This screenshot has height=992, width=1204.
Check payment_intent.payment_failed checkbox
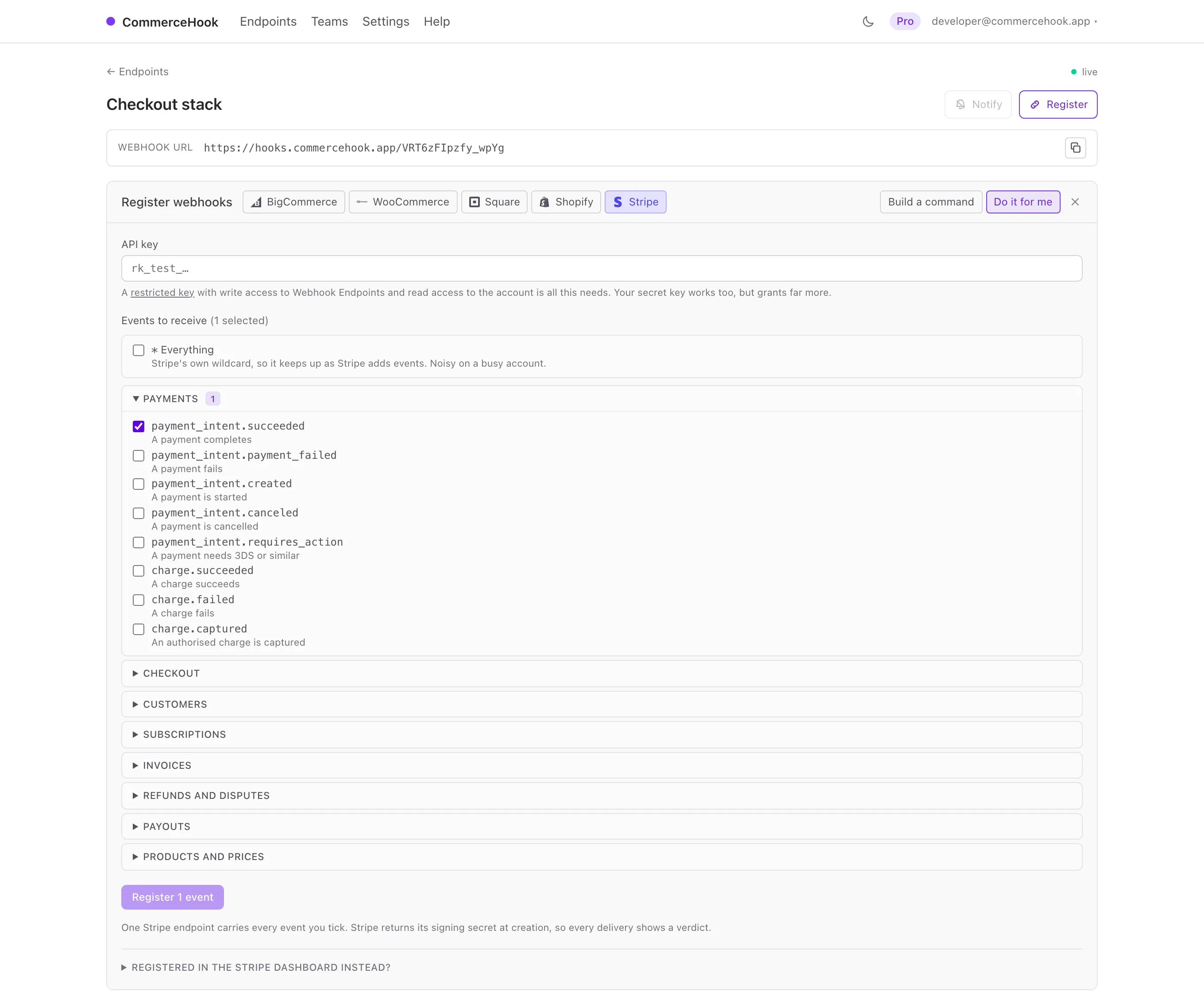138,455
